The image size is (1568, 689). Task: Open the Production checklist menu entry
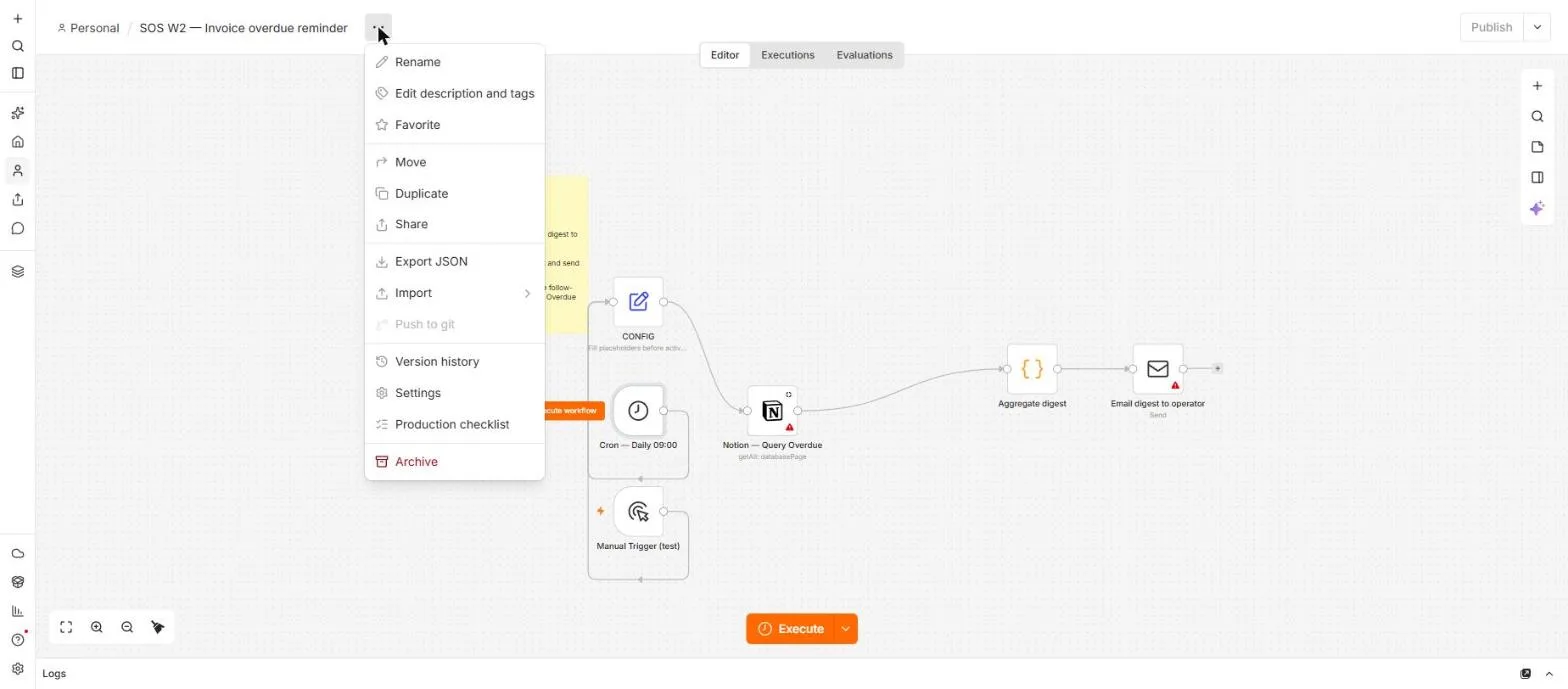click(454, 425)
